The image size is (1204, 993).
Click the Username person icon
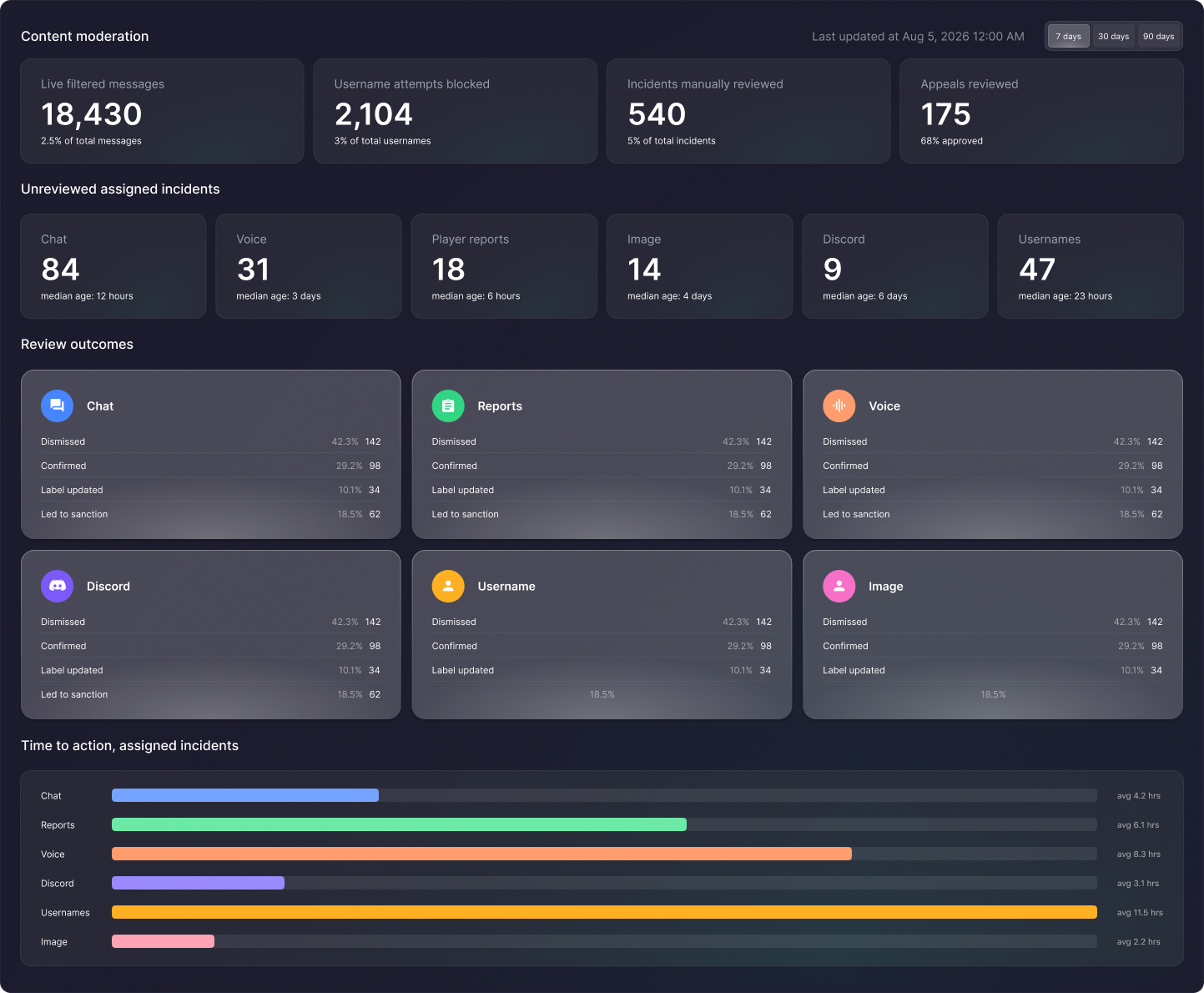coord(448,586)
